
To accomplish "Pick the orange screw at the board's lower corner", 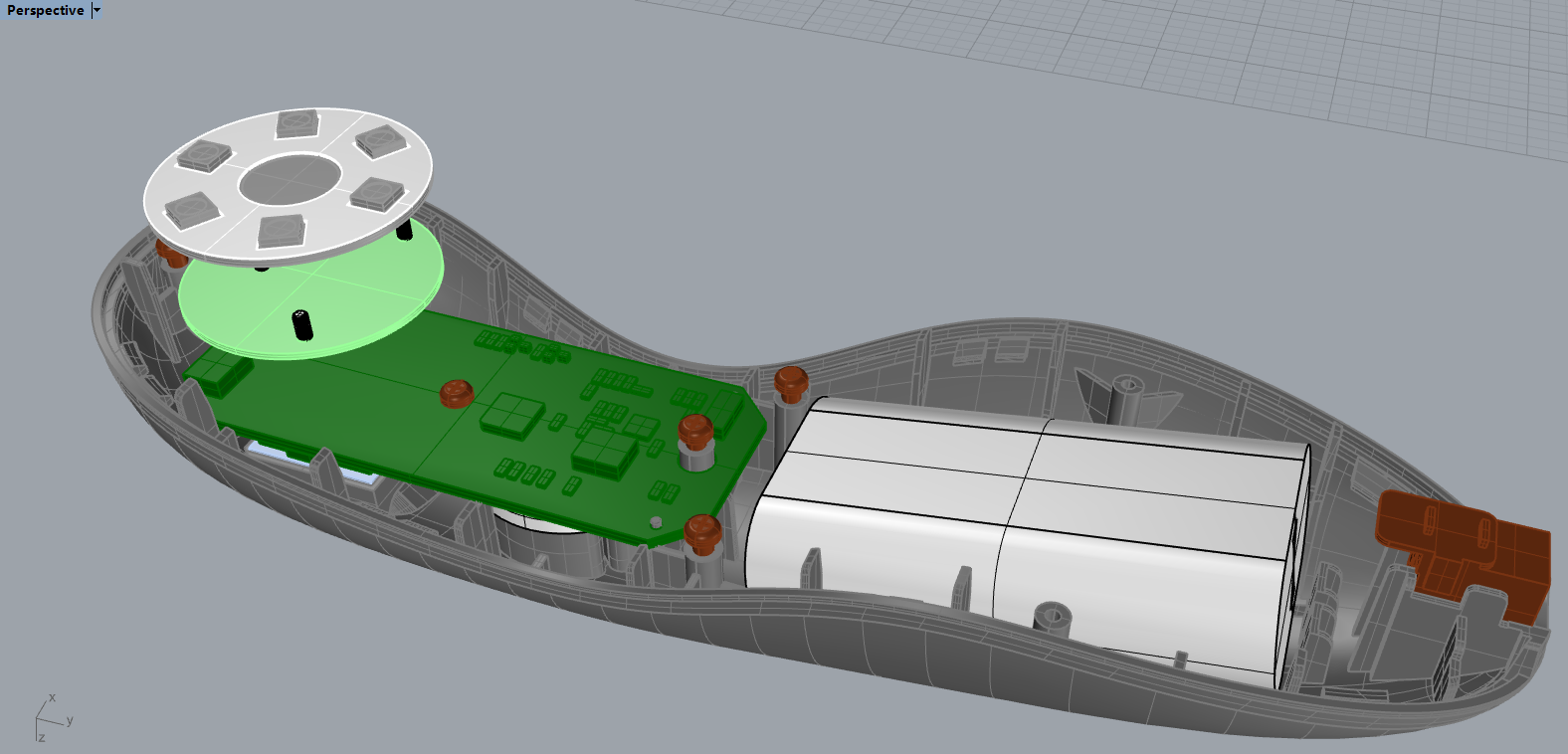I will (x=702, y=532).
